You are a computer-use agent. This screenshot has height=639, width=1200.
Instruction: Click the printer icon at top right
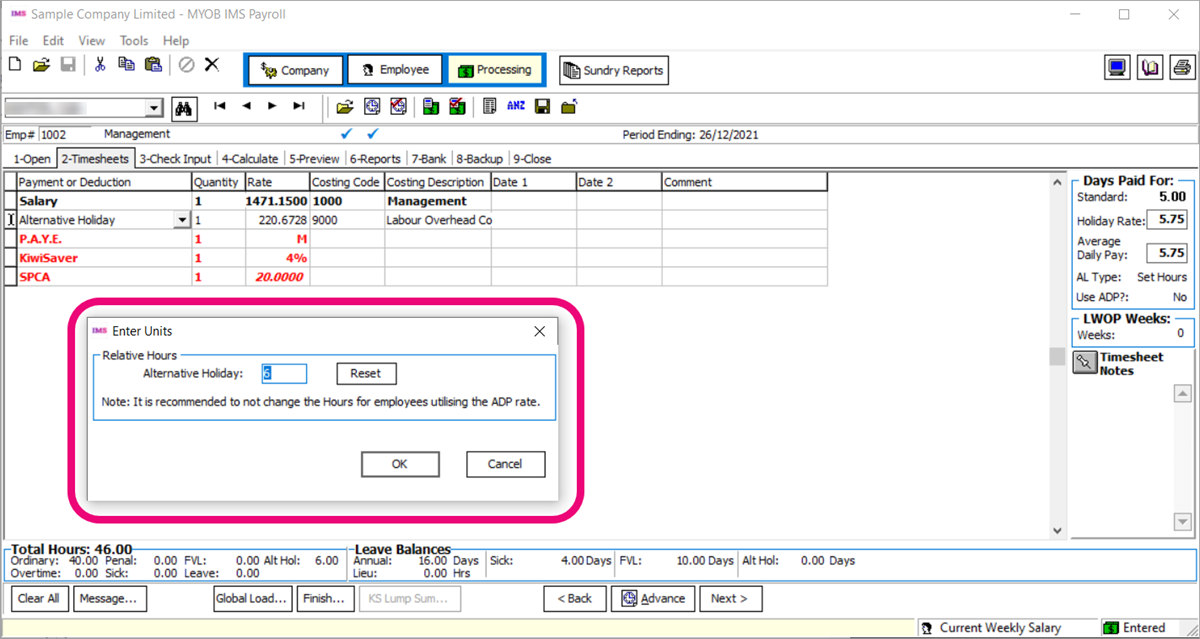[1182, 68]
